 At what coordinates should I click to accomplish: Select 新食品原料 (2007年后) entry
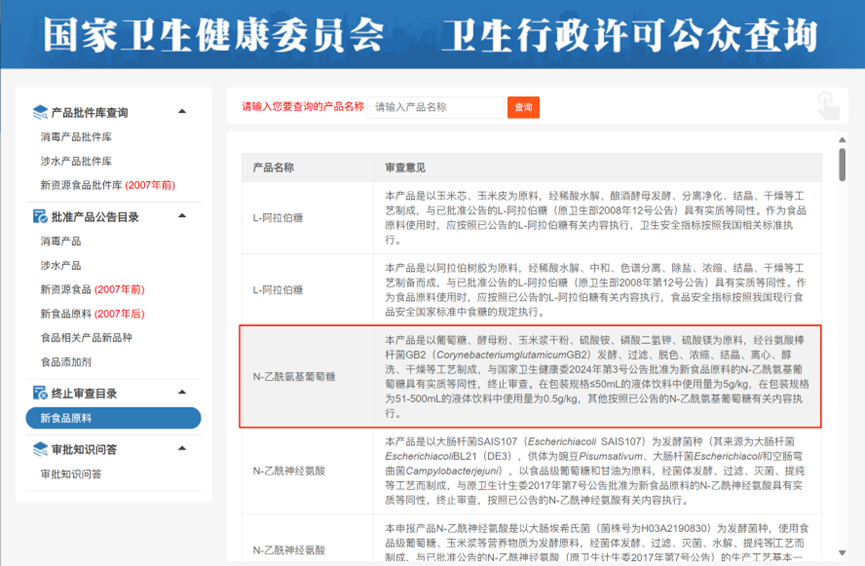(x=92, y=314)
